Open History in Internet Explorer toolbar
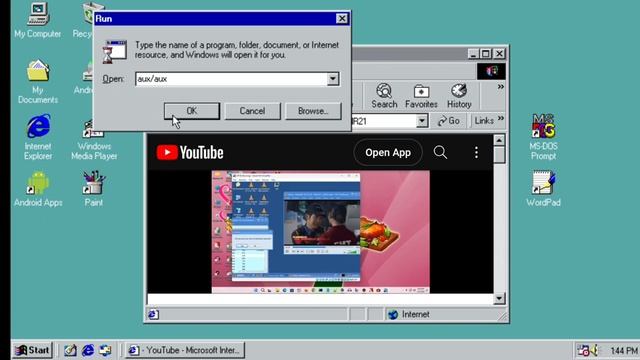640x360 pixels. click(459, 96)
